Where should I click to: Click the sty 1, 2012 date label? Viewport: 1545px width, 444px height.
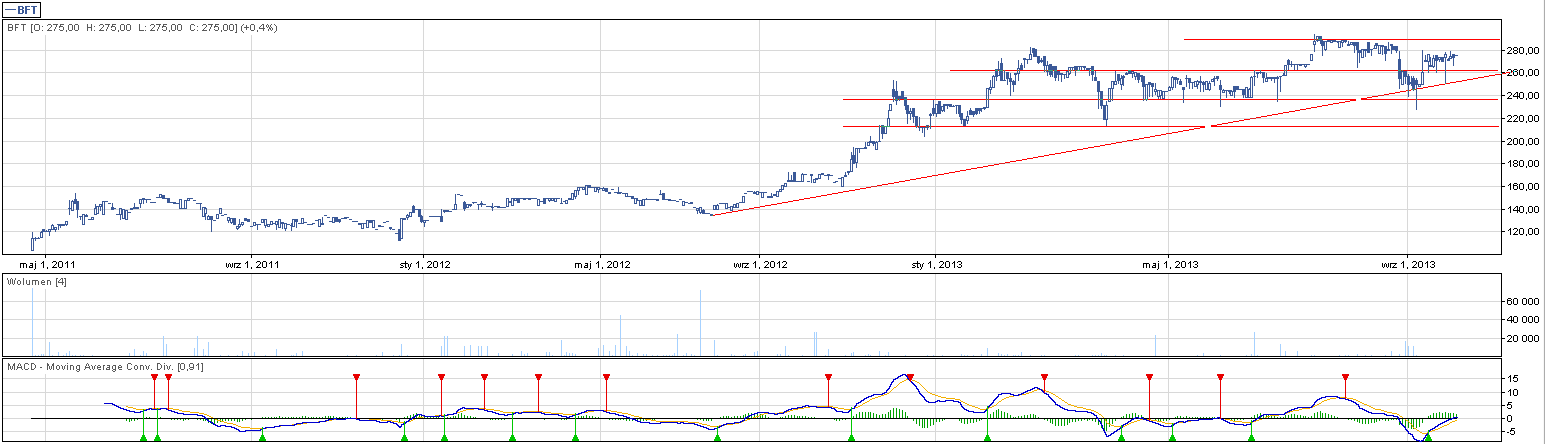point(427,265)
